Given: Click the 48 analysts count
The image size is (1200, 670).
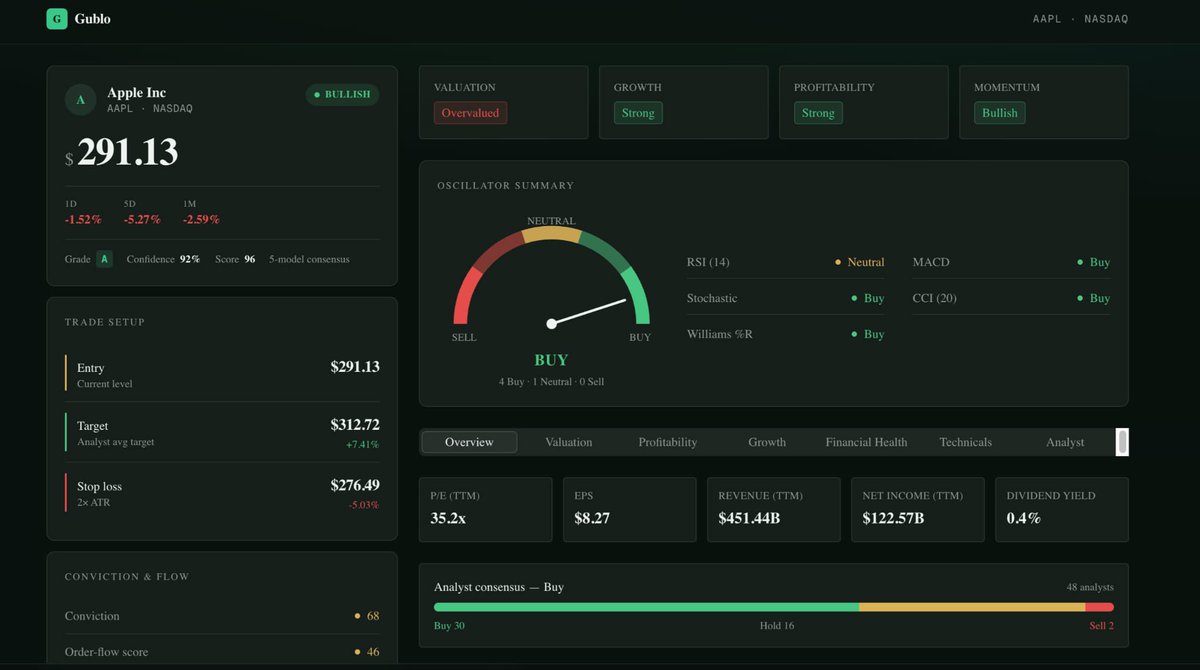Looking at the screenshot, I should click(x=1090, y=587).
